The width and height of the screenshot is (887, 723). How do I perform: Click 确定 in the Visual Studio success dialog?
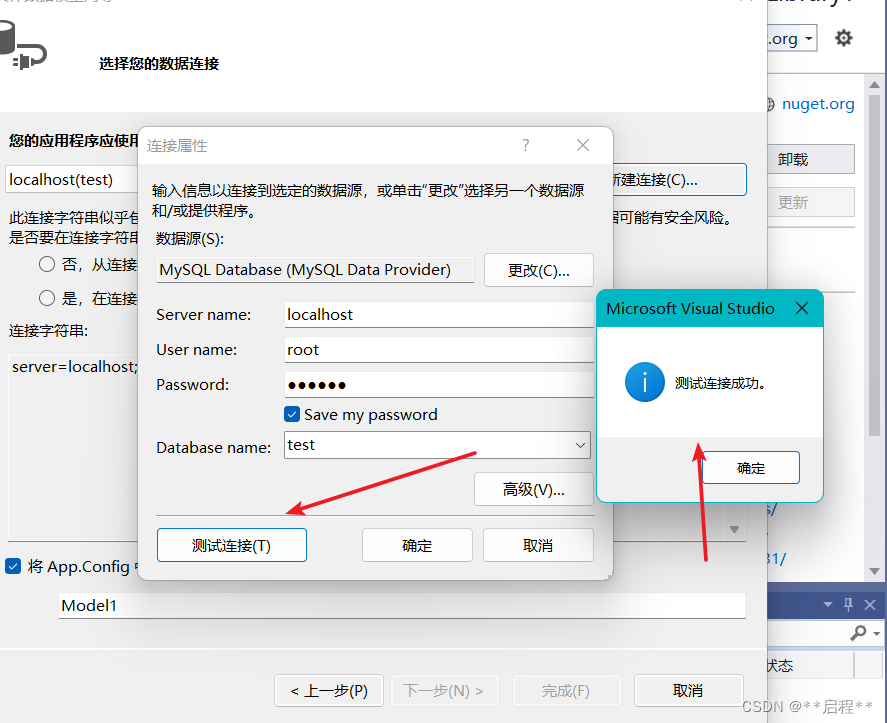tap(749, 467)
